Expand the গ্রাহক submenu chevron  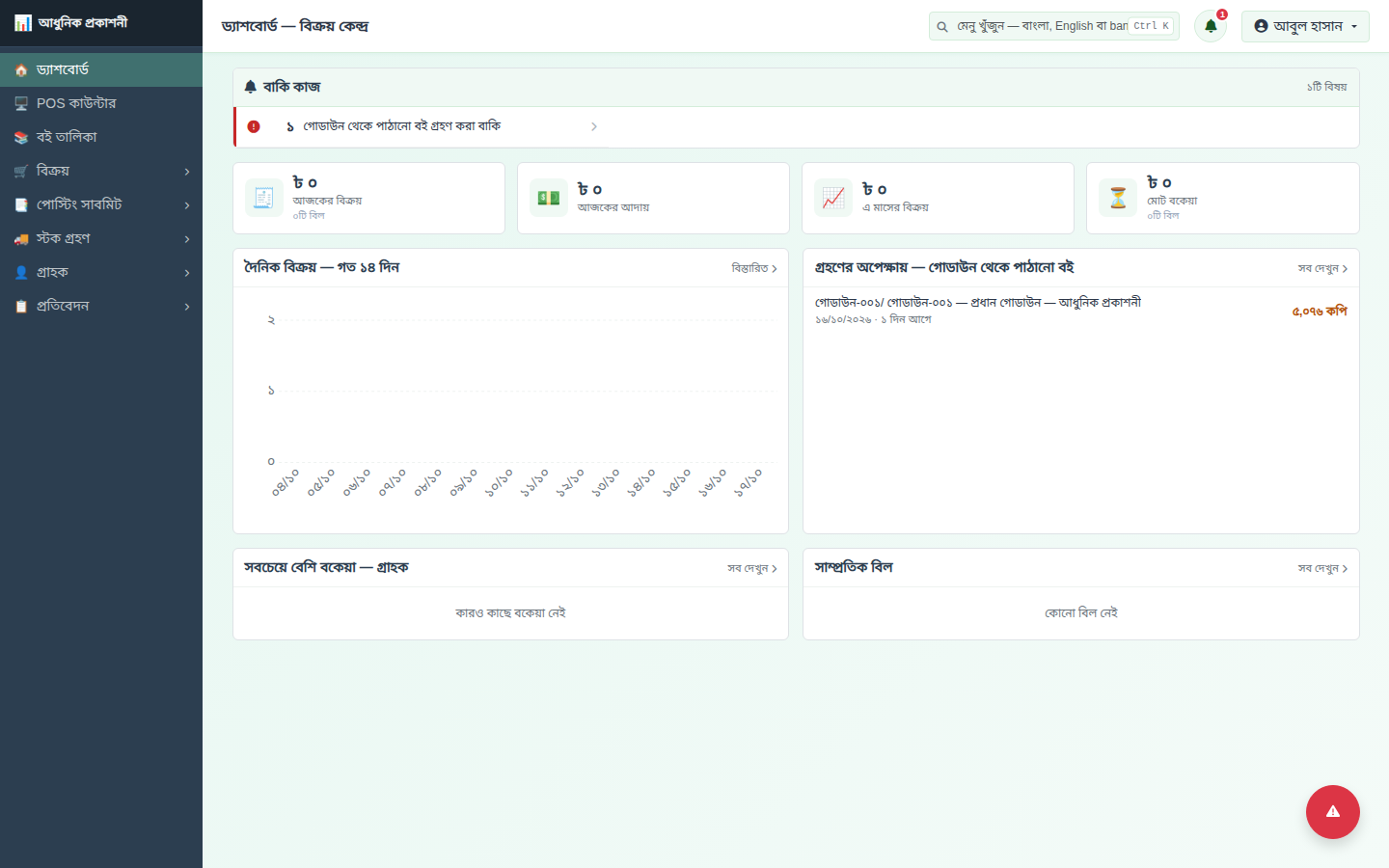(187, 273)
